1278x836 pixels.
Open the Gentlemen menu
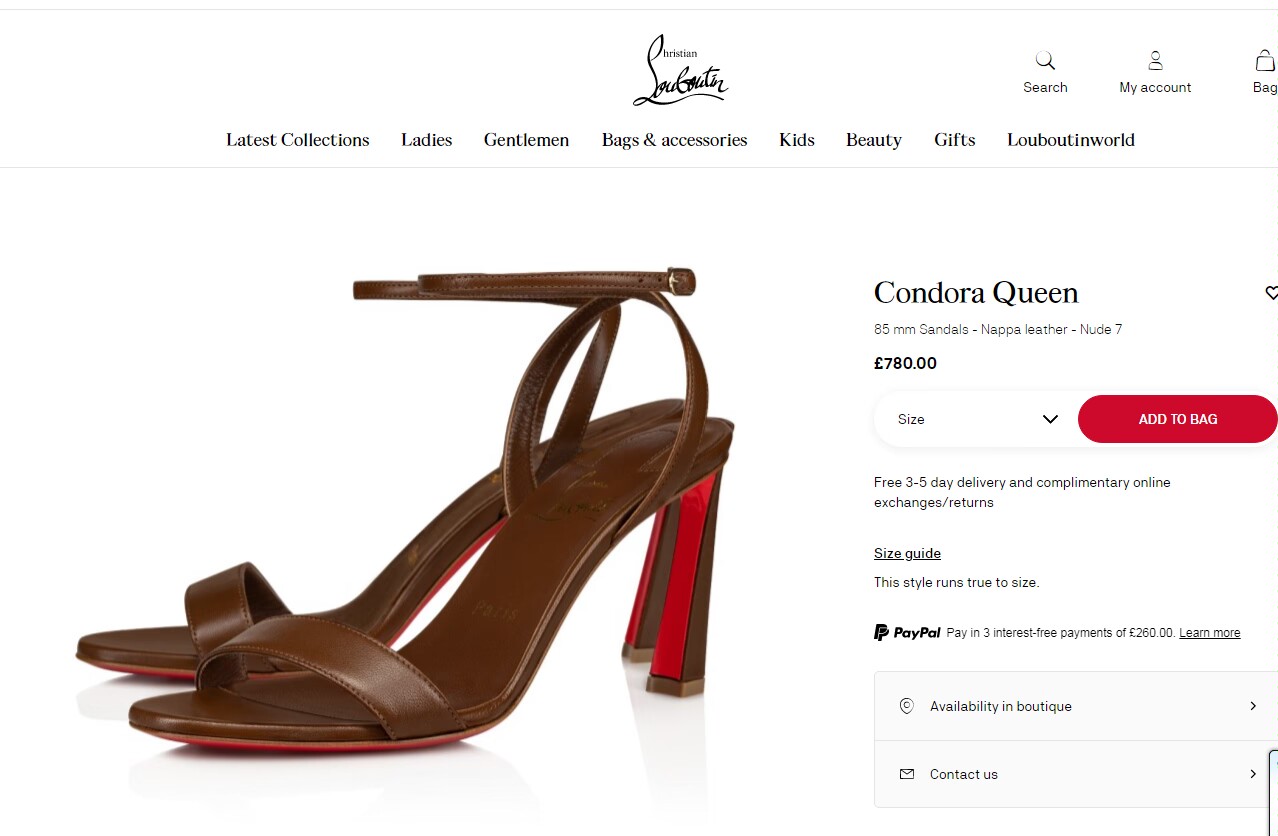pyautogui.click(x=527, y=140)
